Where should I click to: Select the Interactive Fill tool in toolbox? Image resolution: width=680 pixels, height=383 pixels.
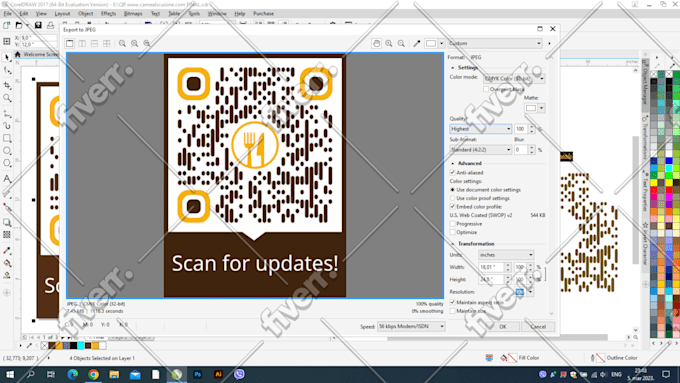point(7,263)
